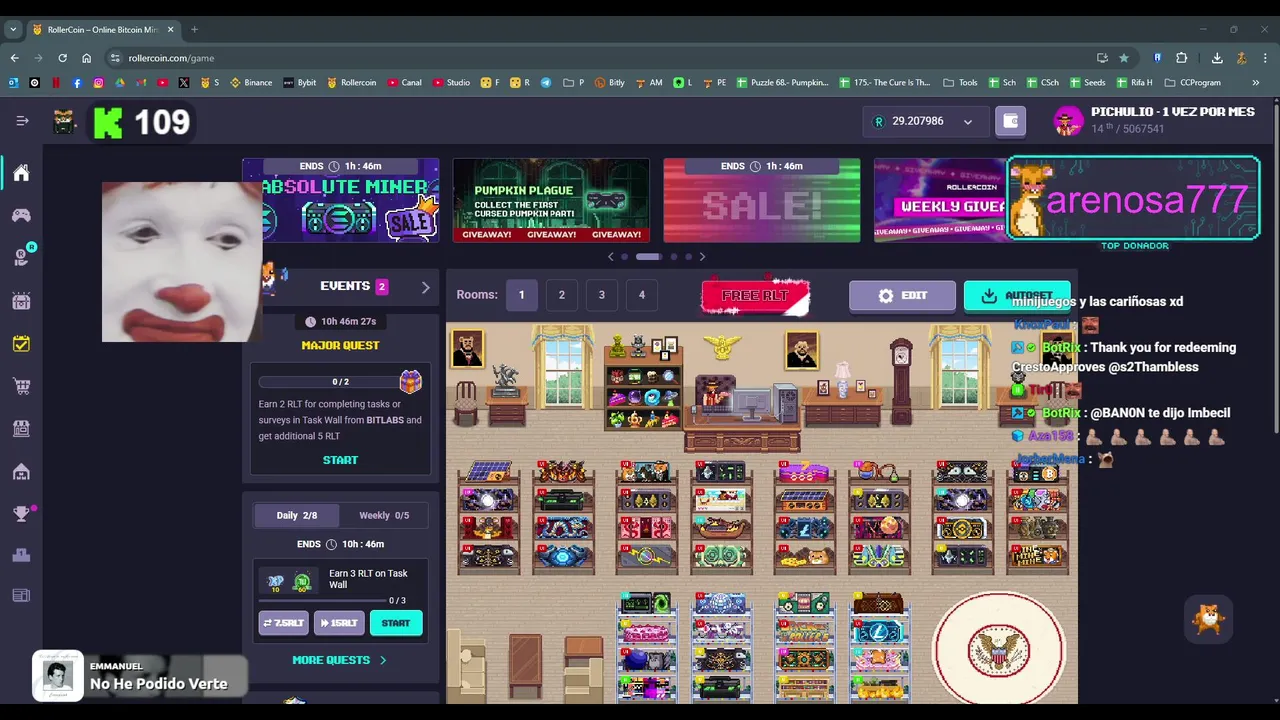Click the Pumpkin Plague giveaway banner
Image resolution: width=1280 pixels, height=720 pixels.
tap(551, 200)
